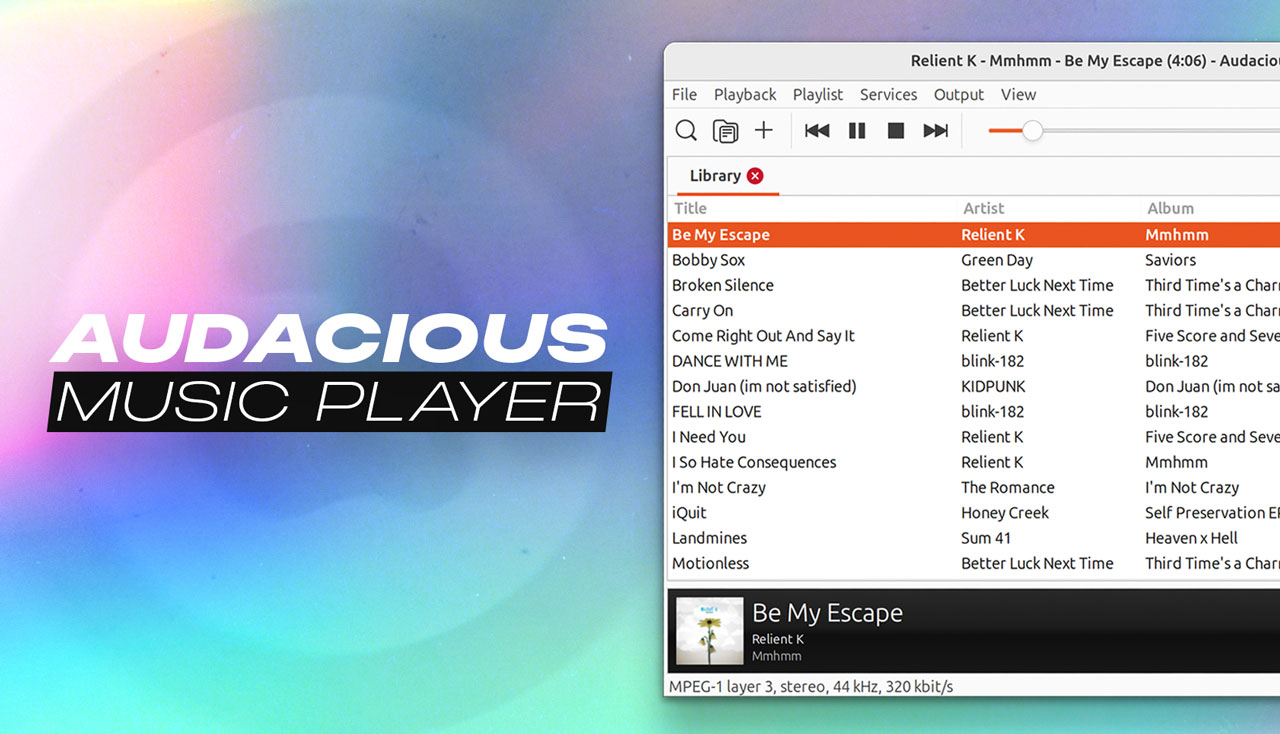The height and width of the screenshot is (734, 1280).
Task: Click the add files plus icon
Action: click(764, 130)
